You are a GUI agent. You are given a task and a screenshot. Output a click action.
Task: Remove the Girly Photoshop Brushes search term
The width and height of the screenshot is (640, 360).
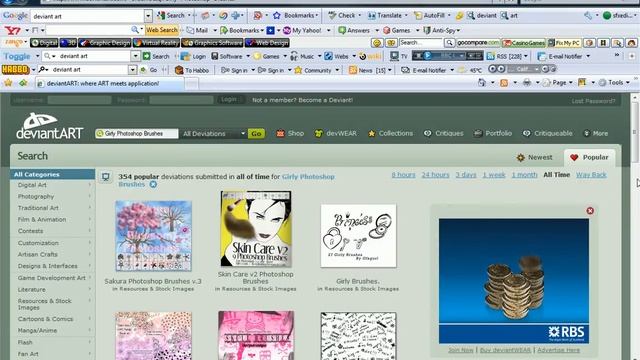click(153, 184)
